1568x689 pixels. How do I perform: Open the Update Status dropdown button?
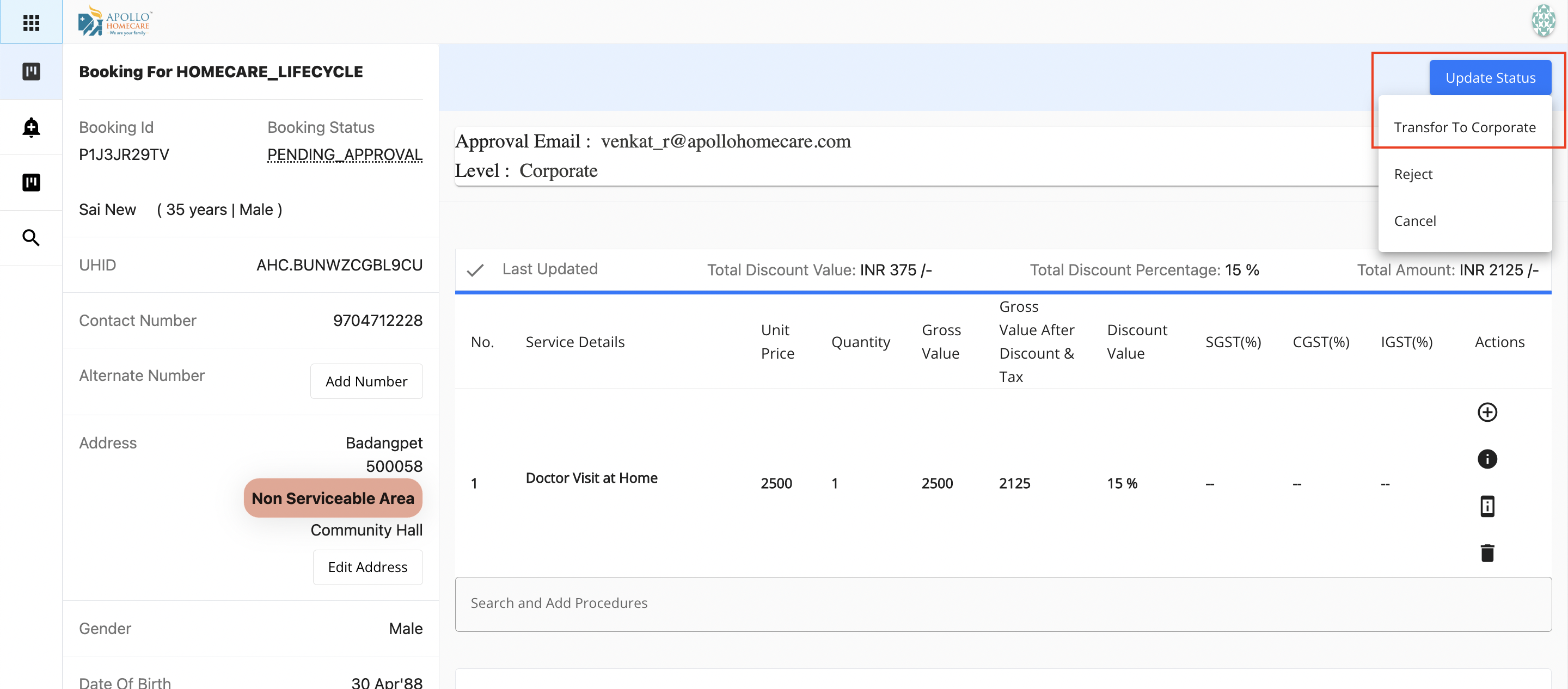coord(1490,78)
